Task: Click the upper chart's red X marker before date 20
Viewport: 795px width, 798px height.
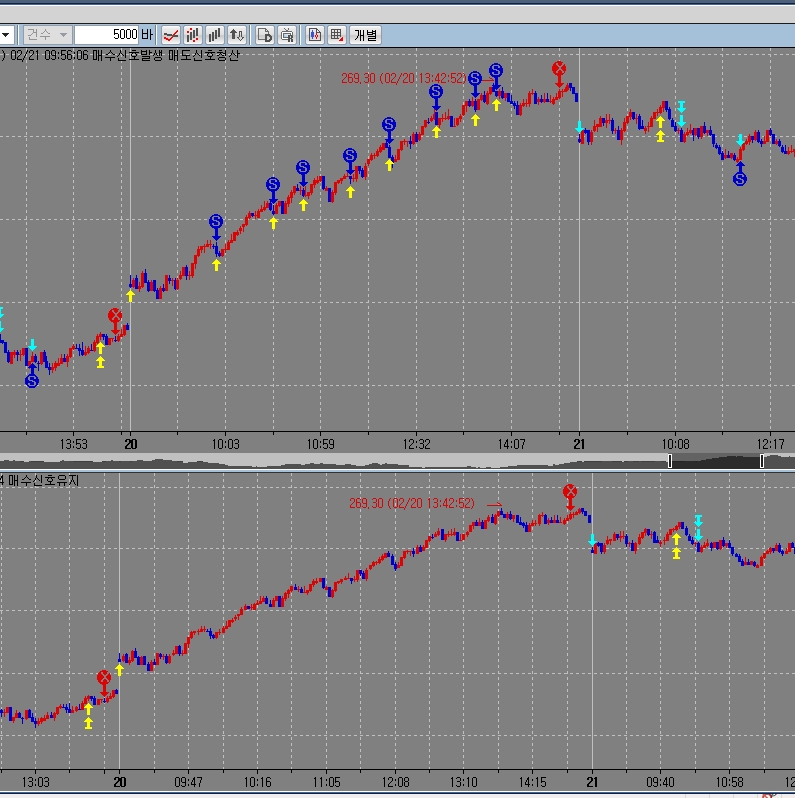Action: pyautogui.click(x=115, y=316)
